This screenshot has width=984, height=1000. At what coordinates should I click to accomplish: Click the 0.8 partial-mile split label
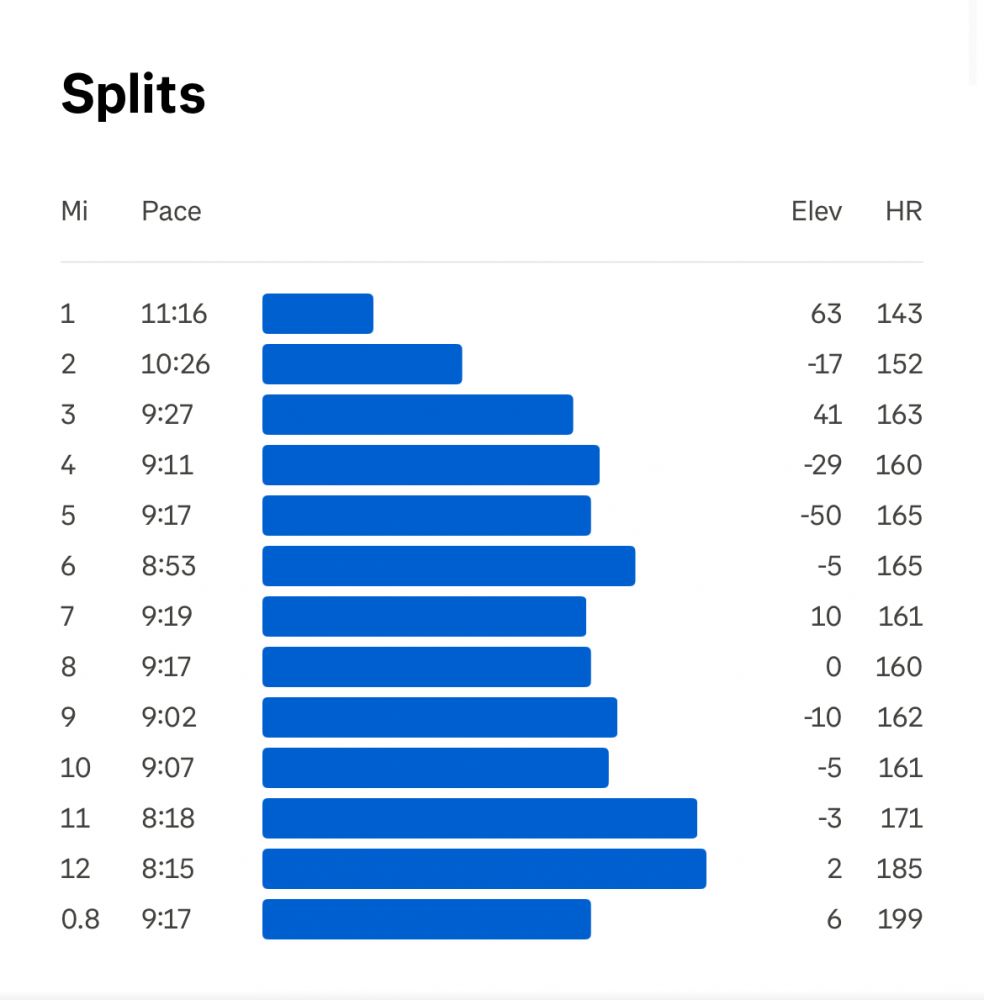pyautogui.click(x=80, y=919)
